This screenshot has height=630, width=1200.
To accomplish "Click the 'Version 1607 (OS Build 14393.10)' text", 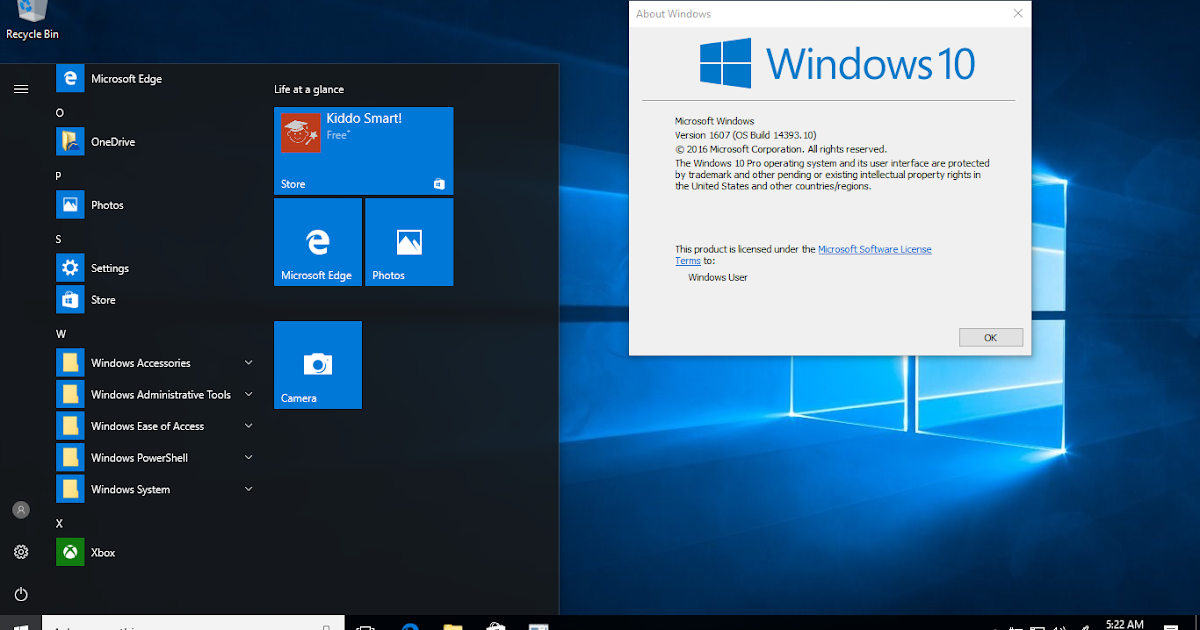I will (x=745, y=135).
